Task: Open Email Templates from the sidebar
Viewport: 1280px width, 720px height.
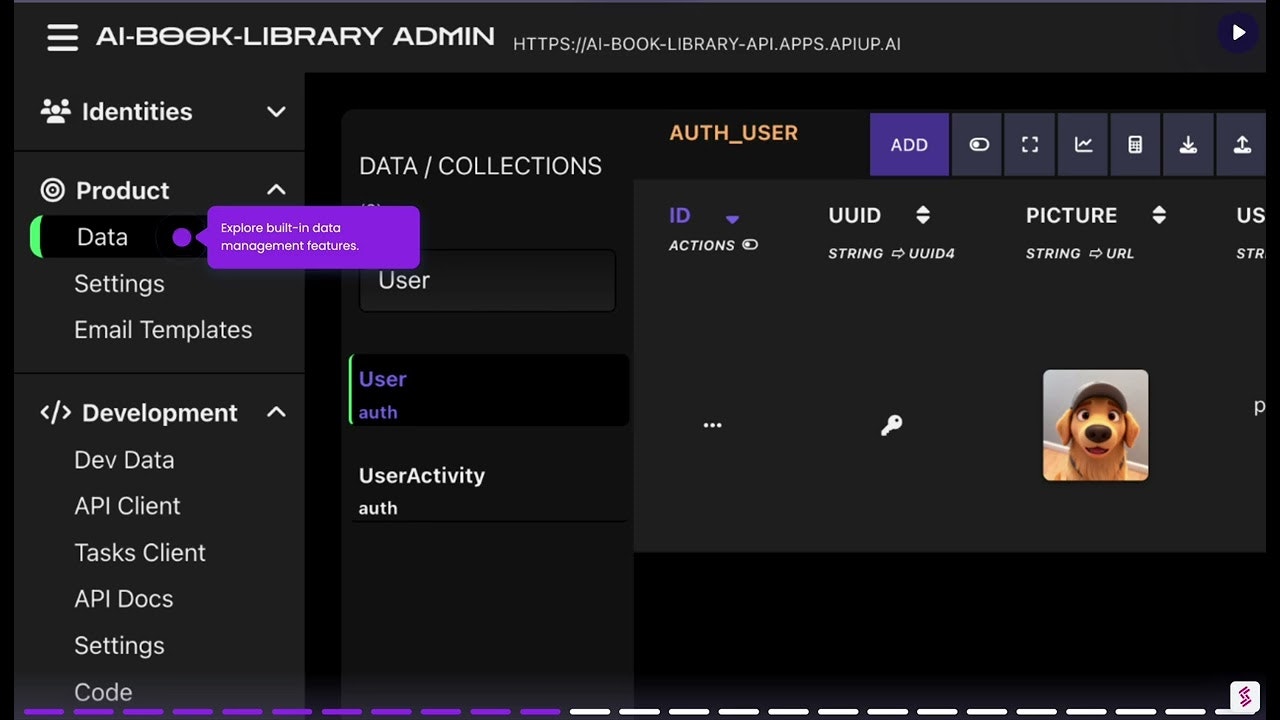Action: coord(162,329)
